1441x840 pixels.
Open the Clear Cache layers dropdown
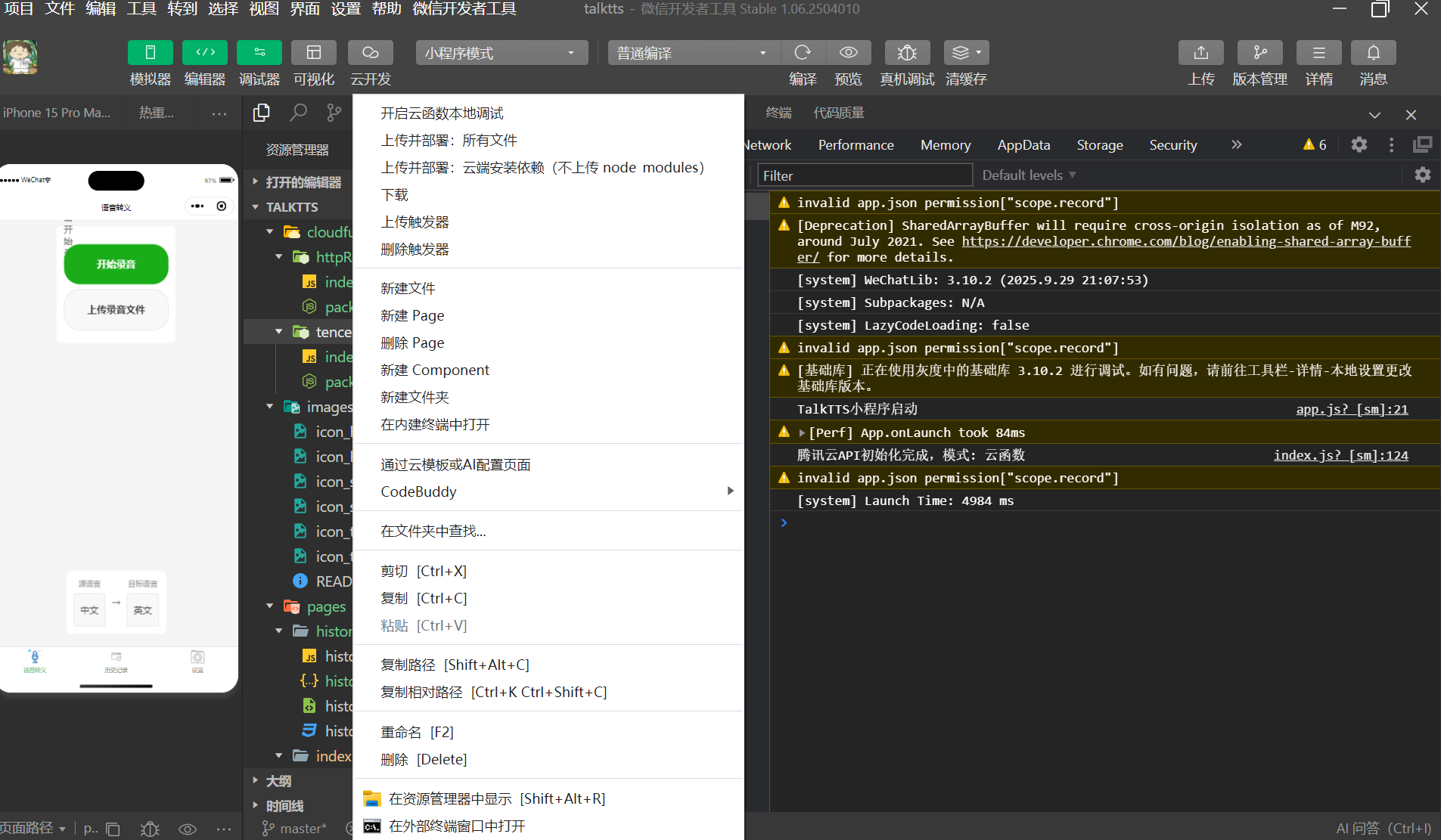[966, 53]
